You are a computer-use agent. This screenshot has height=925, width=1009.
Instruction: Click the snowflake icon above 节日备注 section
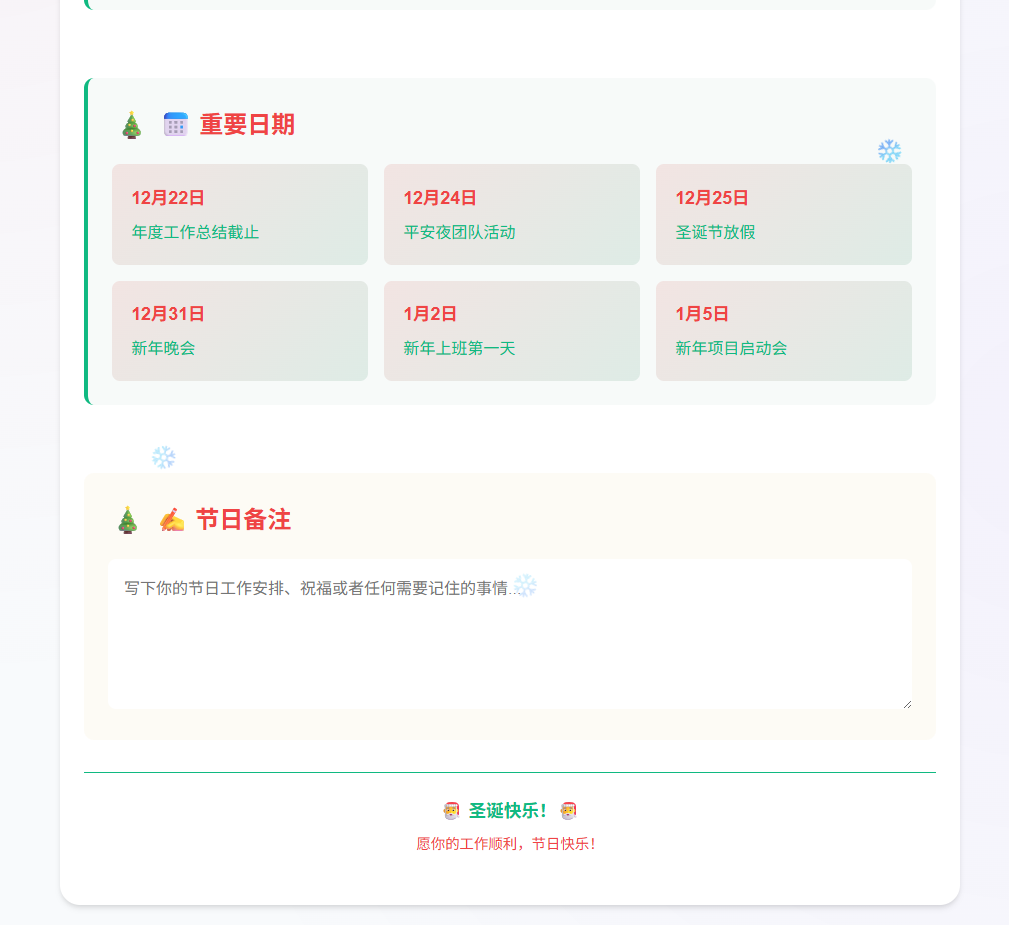[x=163, y=456]
